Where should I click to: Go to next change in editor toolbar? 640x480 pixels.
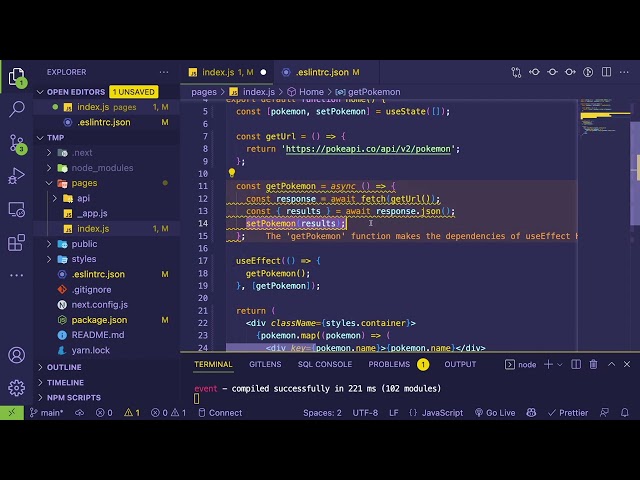(570, 72)
